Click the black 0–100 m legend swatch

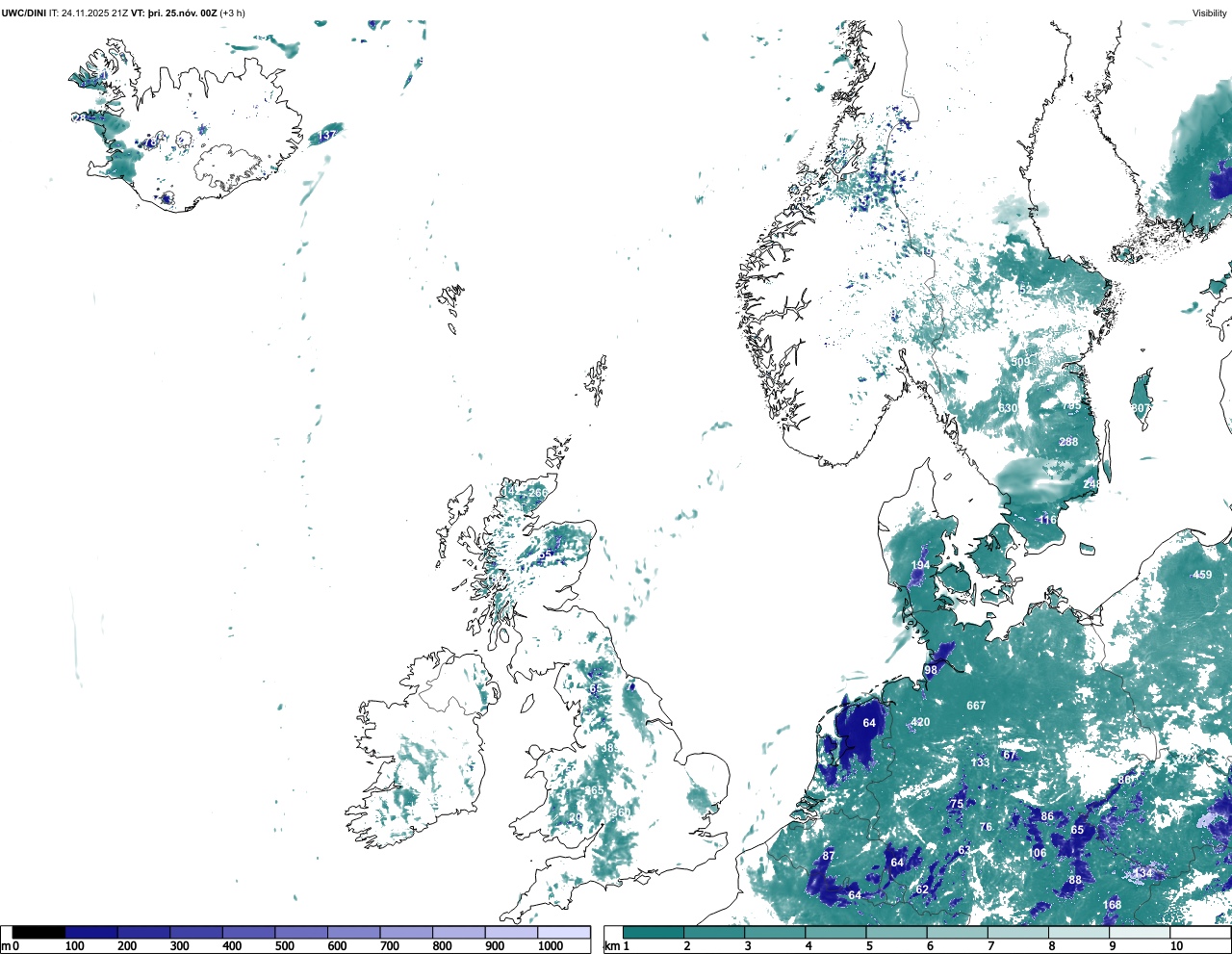[39, 932]
